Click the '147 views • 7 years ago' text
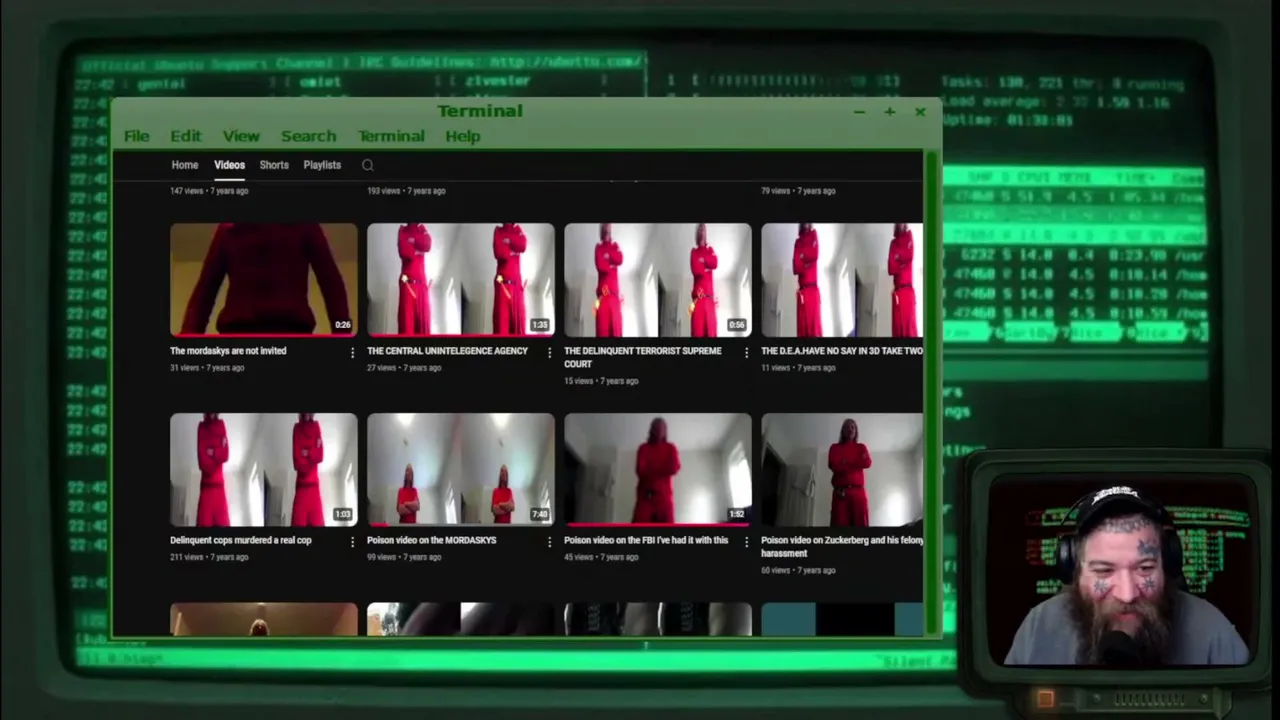Viewport: 1280px width, 720px height. 209,191
